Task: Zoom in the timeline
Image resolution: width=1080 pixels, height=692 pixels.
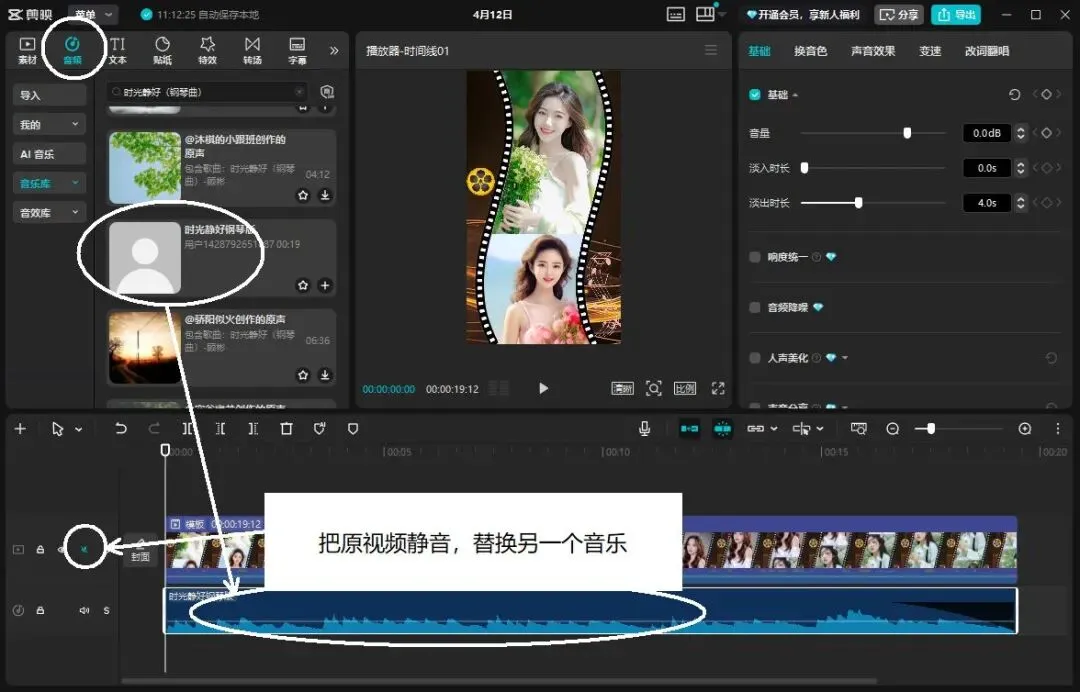Action: [x=1025, y=429]
